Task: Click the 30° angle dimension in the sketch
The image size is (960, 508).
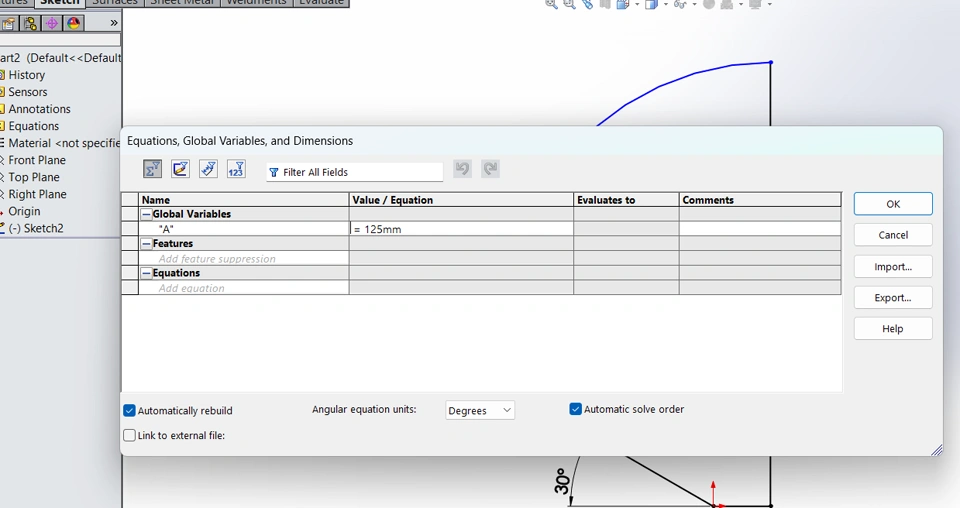Action: [562, 482]
